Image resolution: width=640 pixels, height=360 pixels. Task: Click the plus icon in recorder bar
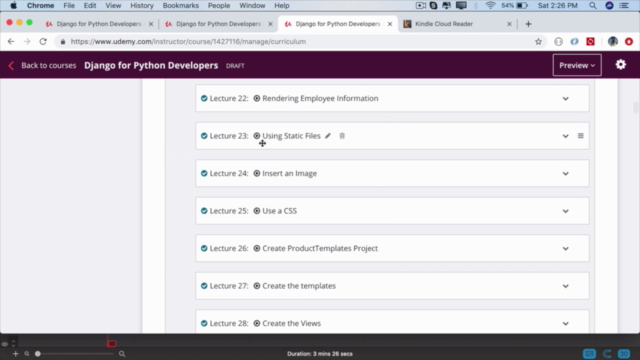16,354
